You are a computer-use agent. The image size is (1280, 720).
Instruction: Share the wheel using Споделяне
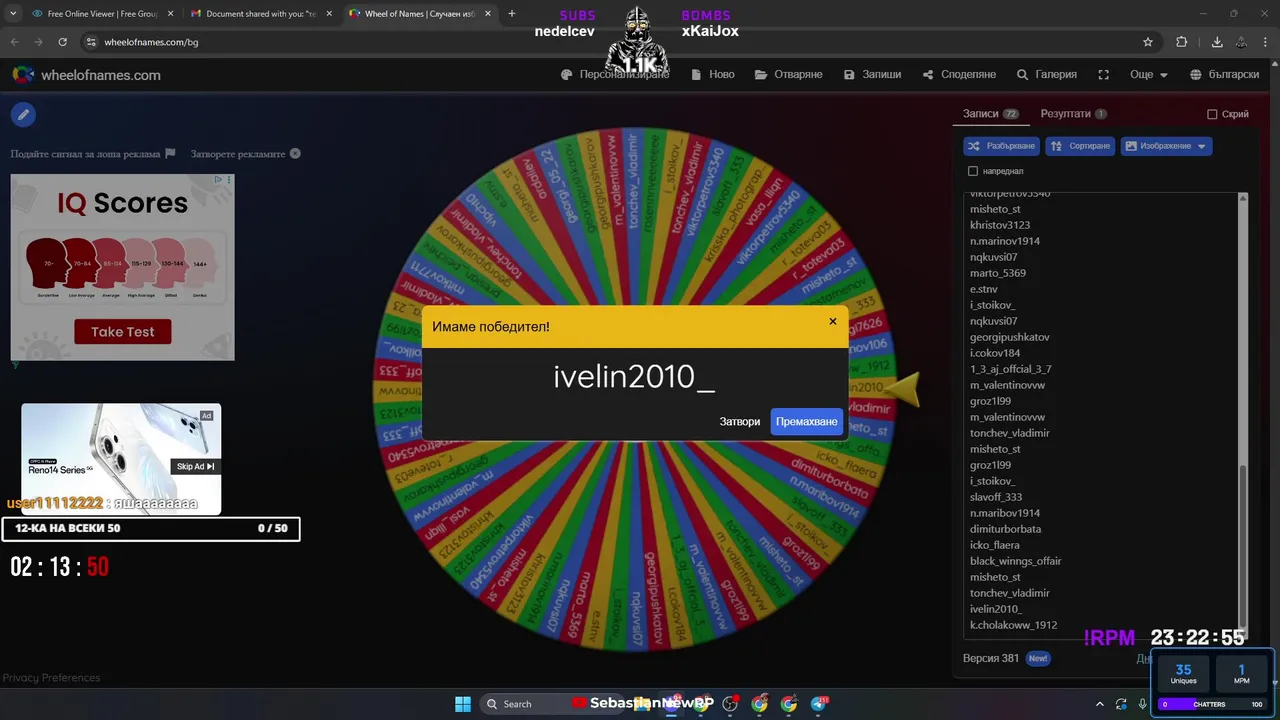click(958, 75)
